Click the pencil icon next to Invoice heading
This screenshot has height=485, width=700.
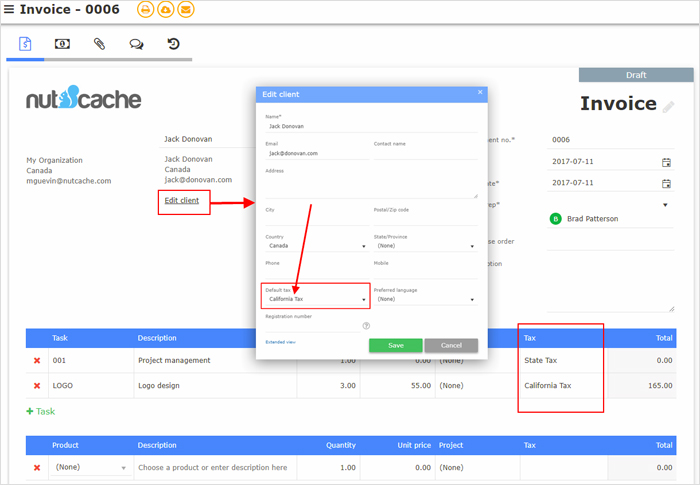[x=668, y=107]
